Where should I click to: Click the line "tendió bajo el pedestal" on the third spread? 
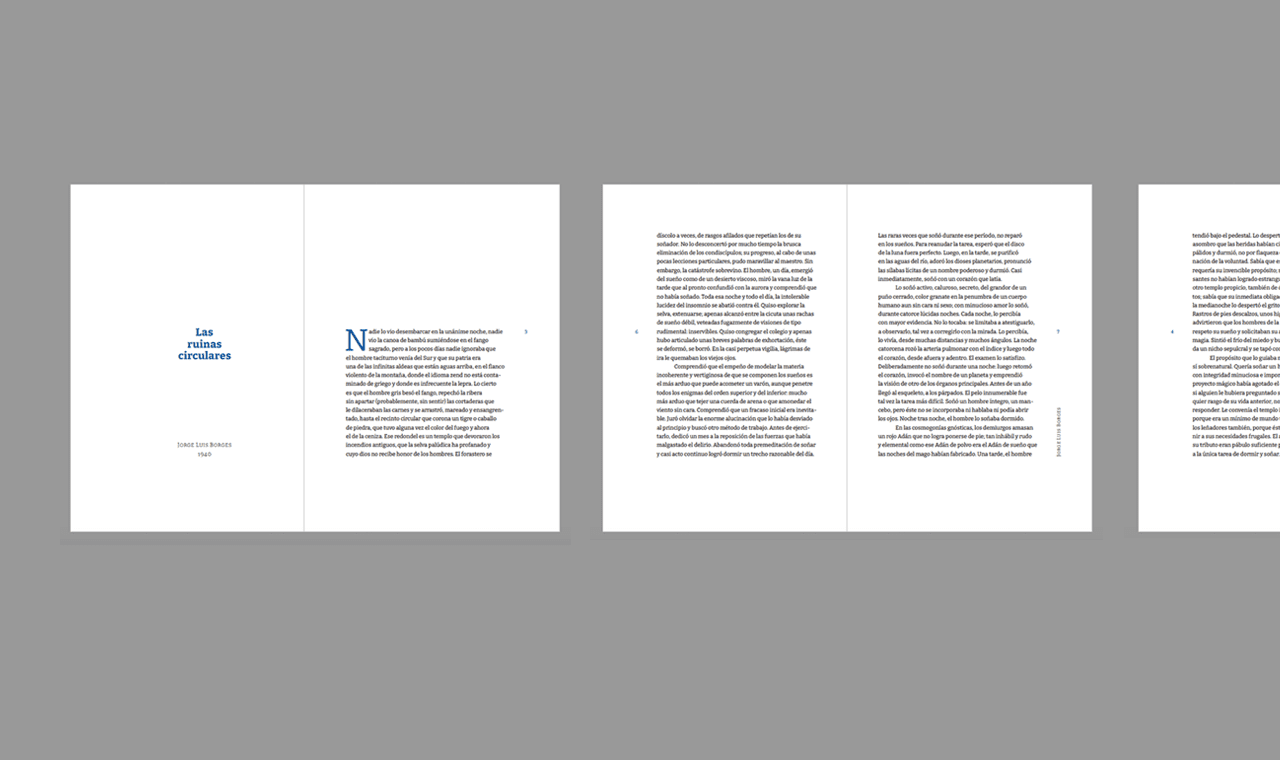click(1236, 235)
